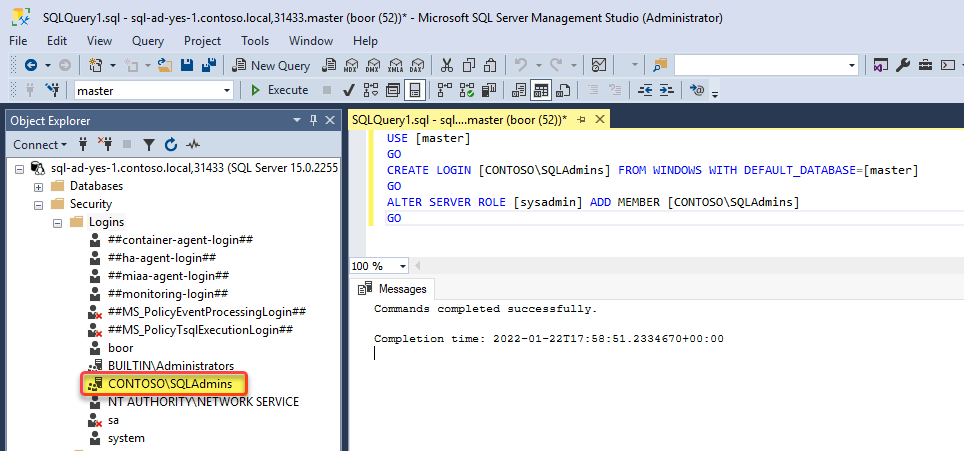Toggle IntelliSense enabled

[416, 90]
